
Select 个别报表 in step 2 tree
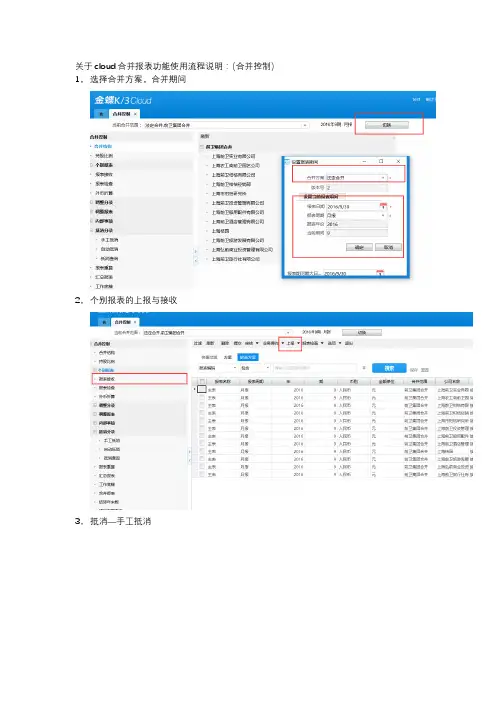point(107,370)
